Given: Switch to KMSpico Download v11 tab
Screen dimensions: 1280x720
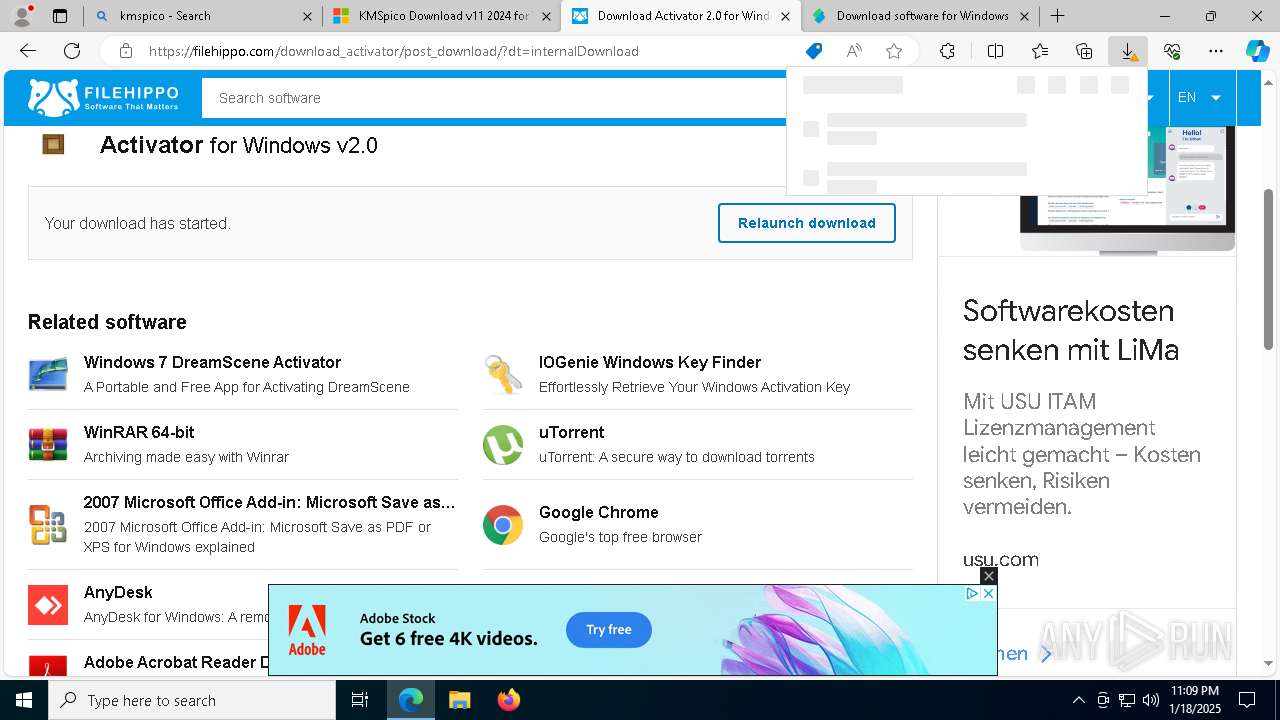Looking at the screenshot, I should tap(442, 16).
